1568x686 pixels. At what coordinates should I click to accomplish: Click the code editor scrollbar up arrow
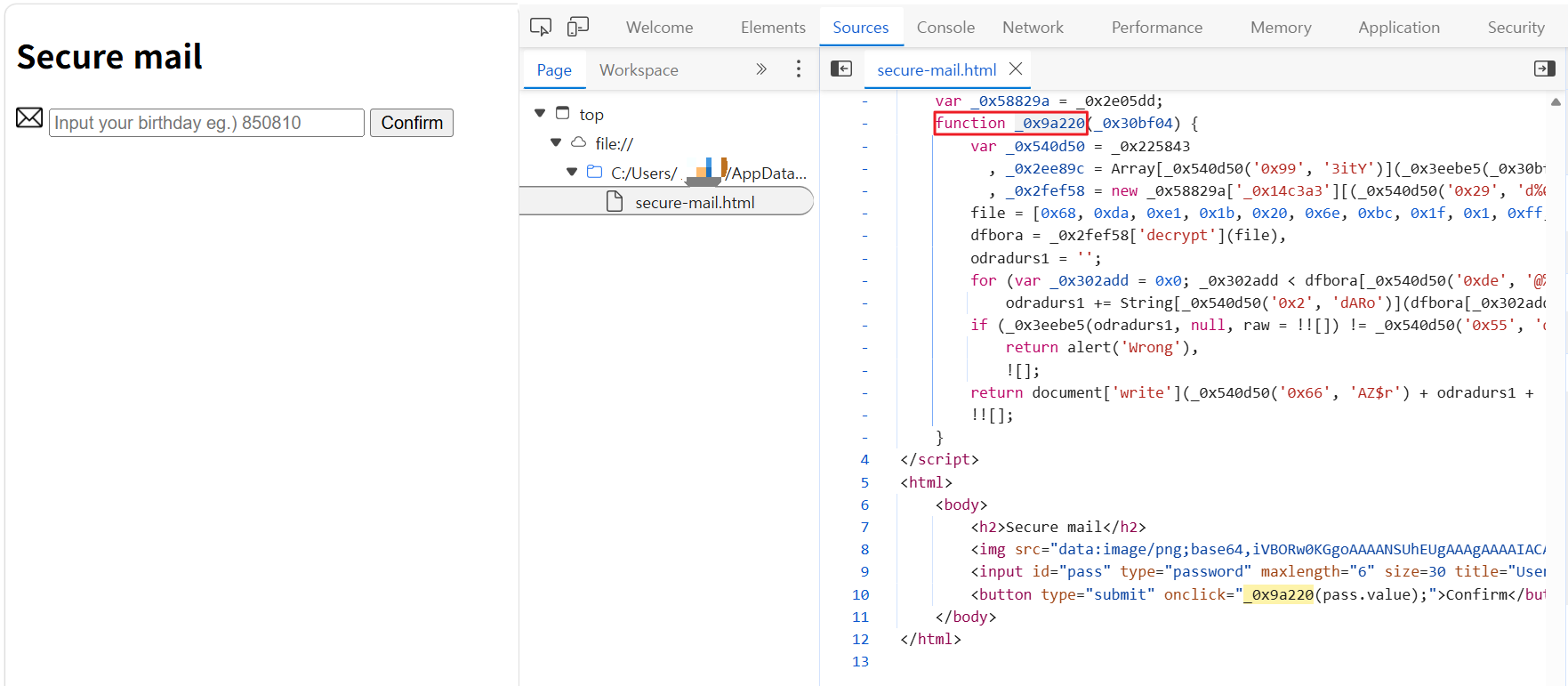coord(1556,101)
